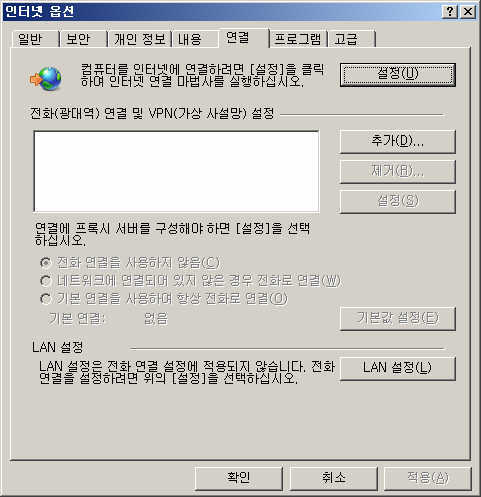Switch to the 보안 tab
The height and width of the screenshot is (497, 481).
(x=83, y=39)
